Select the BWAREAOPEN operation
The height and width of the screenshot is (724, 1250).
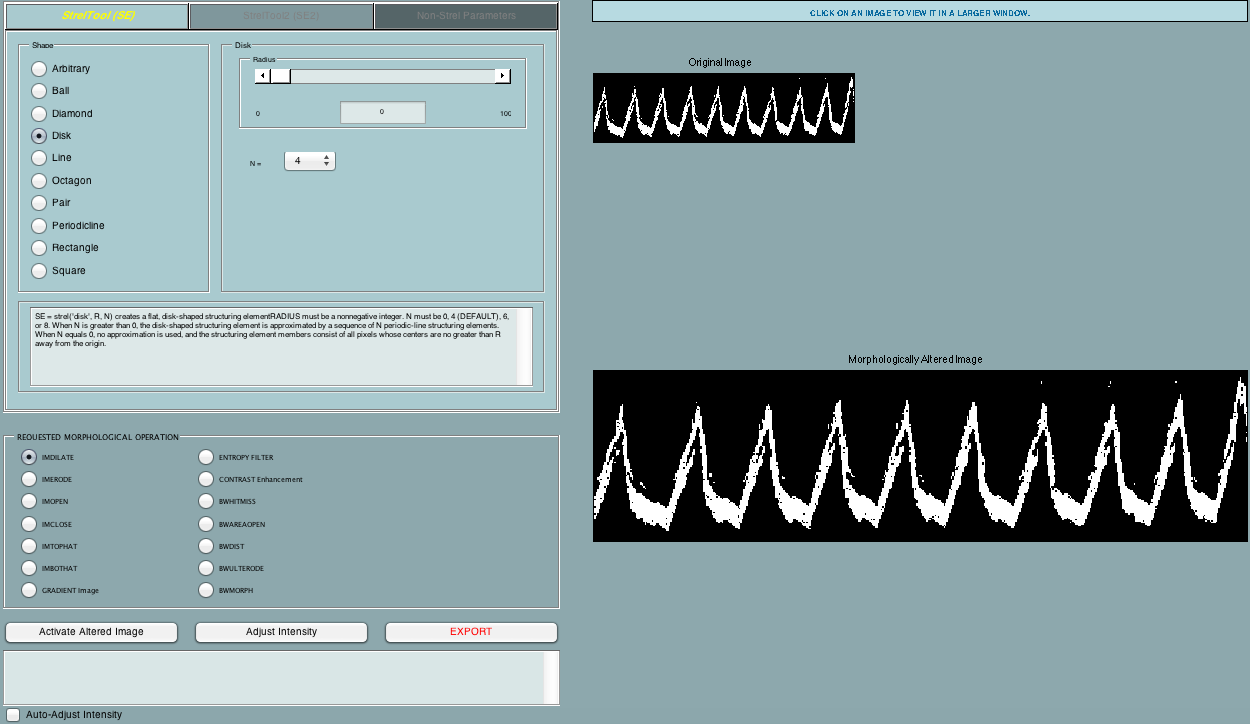[x=205, y=524]
